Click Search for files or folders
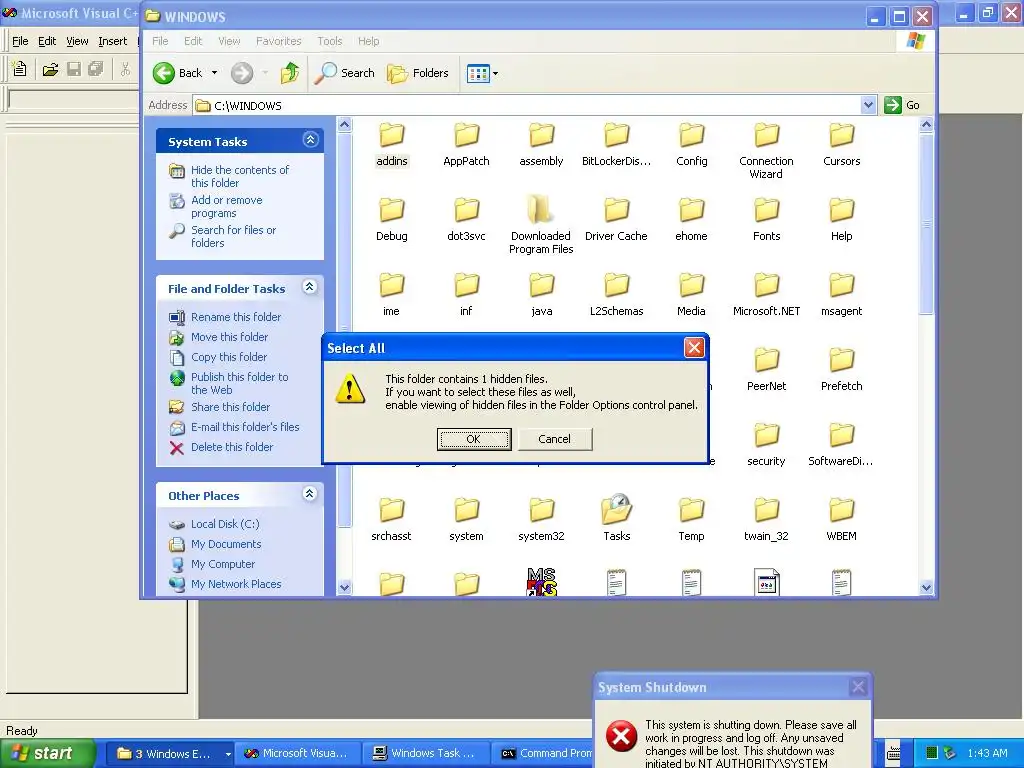This screenshot has height=768, width=1024. pos(233,236)
